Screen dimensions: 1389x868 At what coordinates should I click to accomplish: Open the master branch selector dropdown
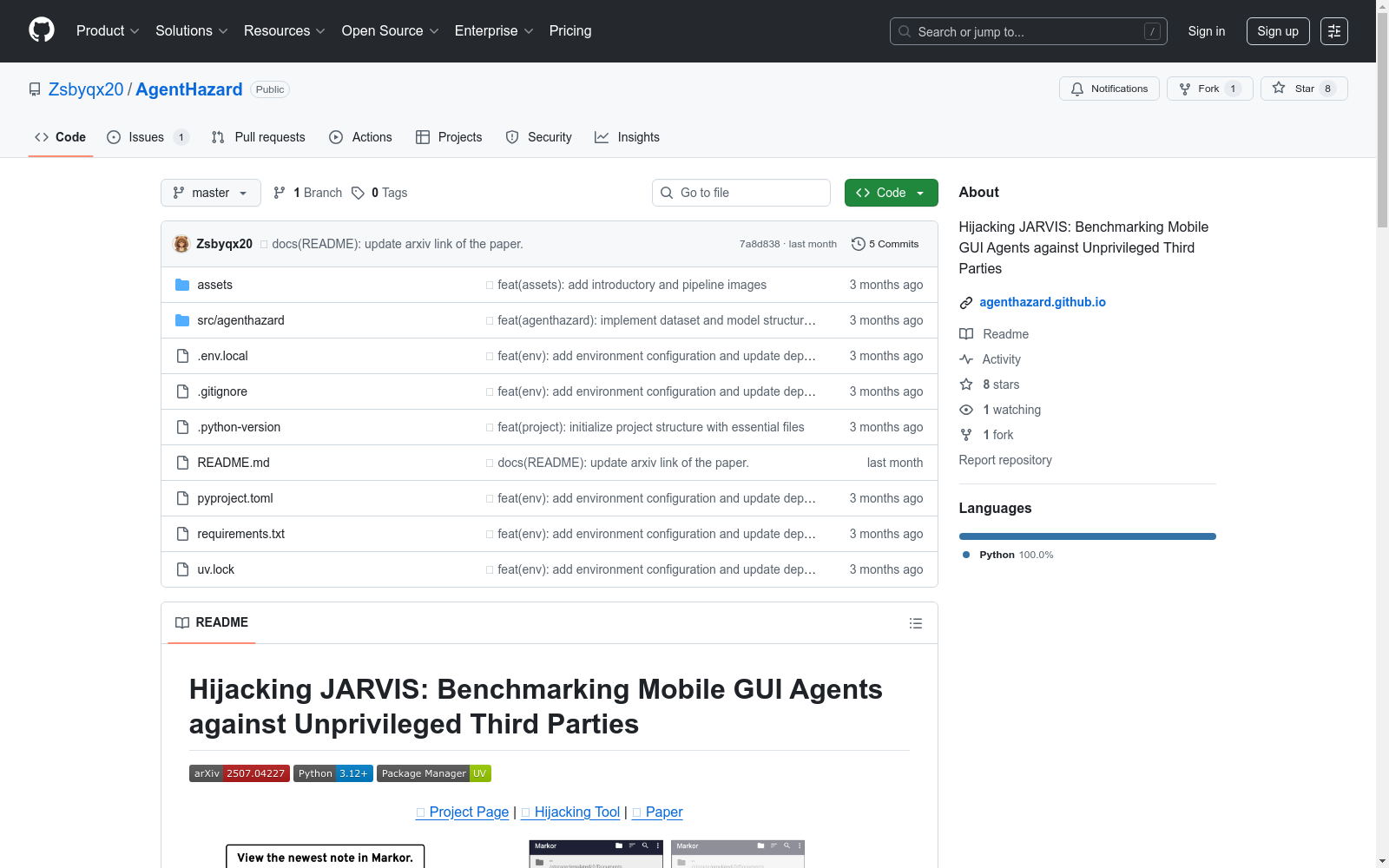click(x=211, y=193)
